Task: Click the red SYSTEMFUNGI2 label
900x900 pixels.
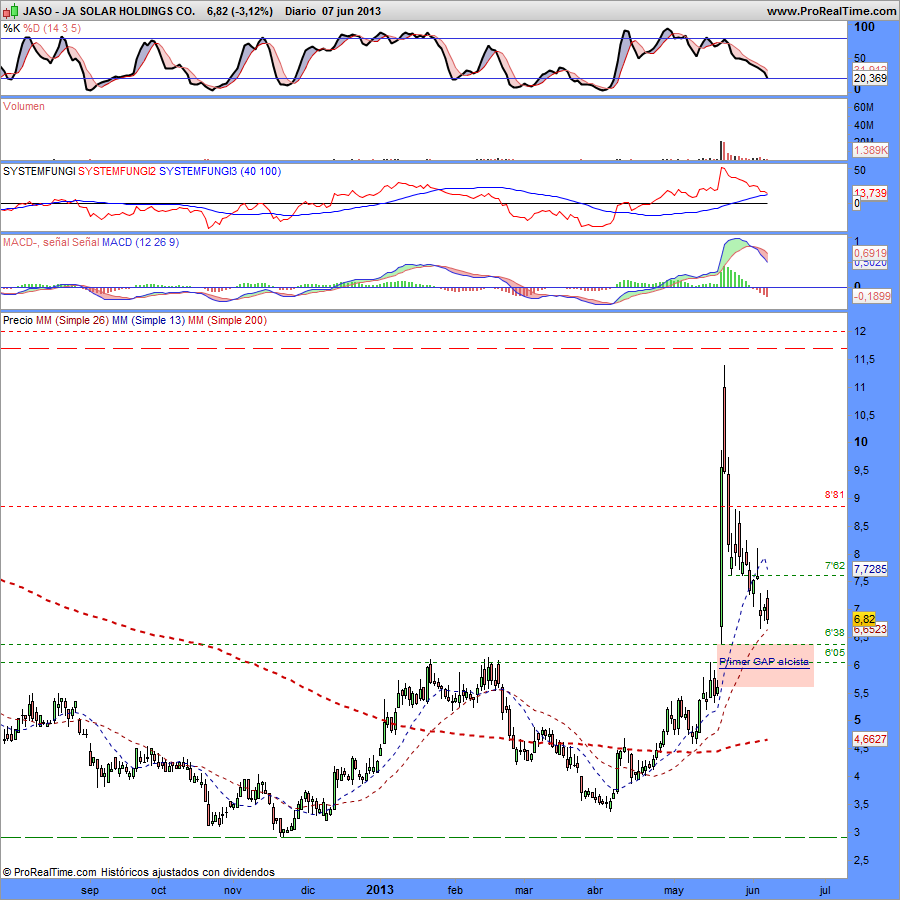Action: [117, 171]
